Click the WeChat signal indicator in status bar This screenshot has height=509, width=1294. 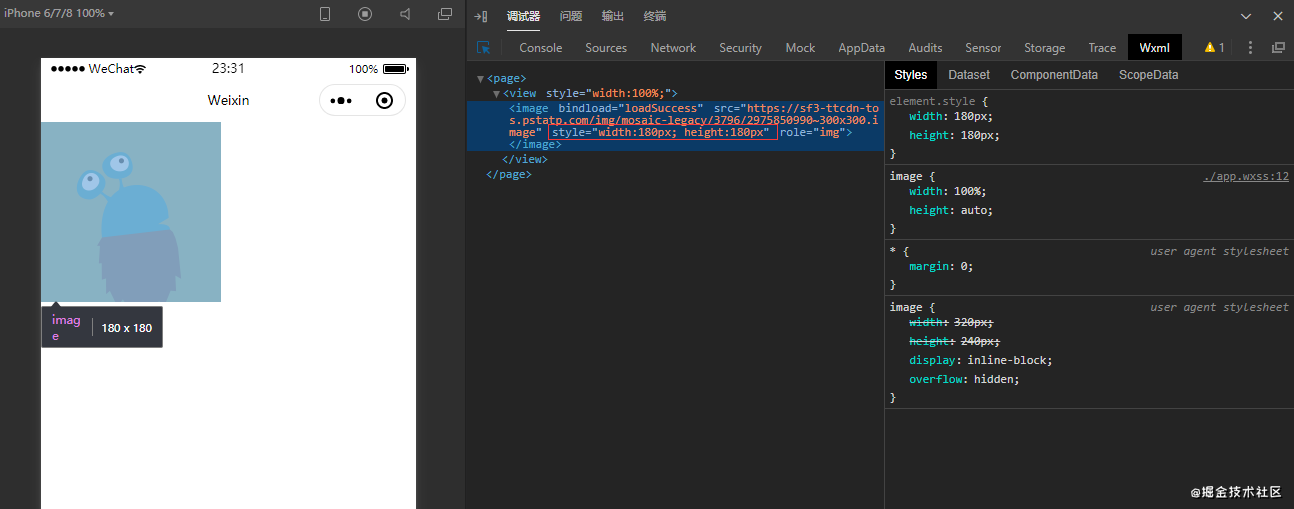(98, 69)
